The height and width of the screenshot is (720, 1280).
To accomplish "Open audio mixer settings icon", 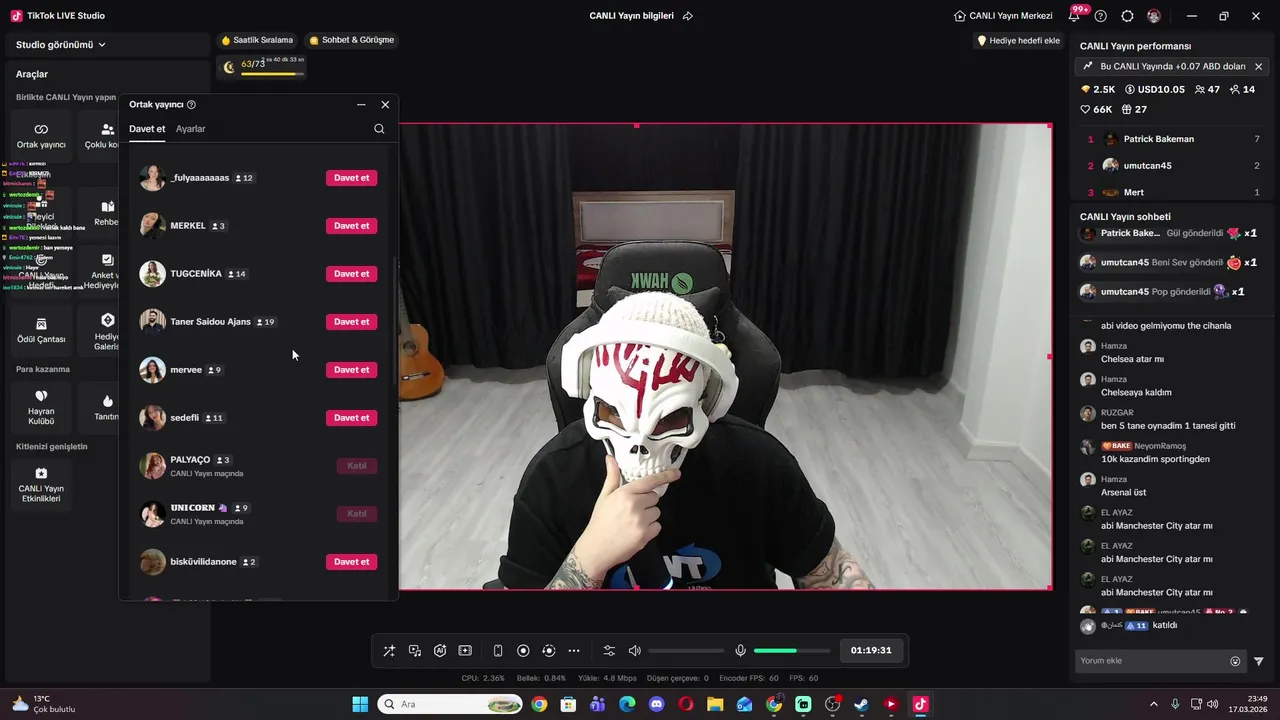I will coord(609,651).
